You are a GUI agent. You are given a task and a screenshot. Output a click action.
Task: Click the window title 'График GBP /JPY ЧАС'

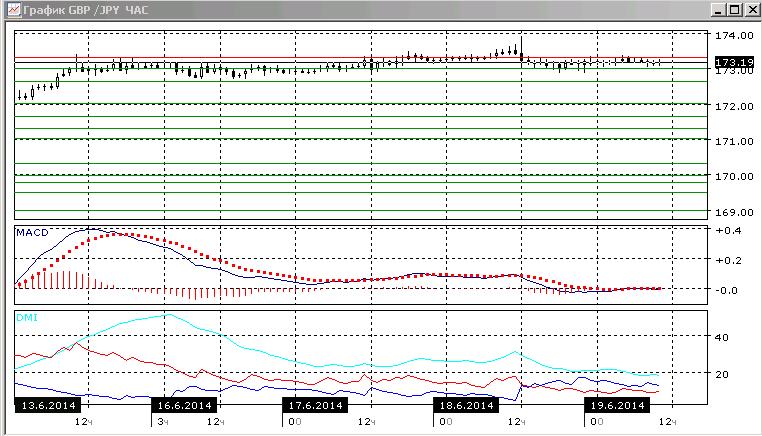tap(86, 10)
